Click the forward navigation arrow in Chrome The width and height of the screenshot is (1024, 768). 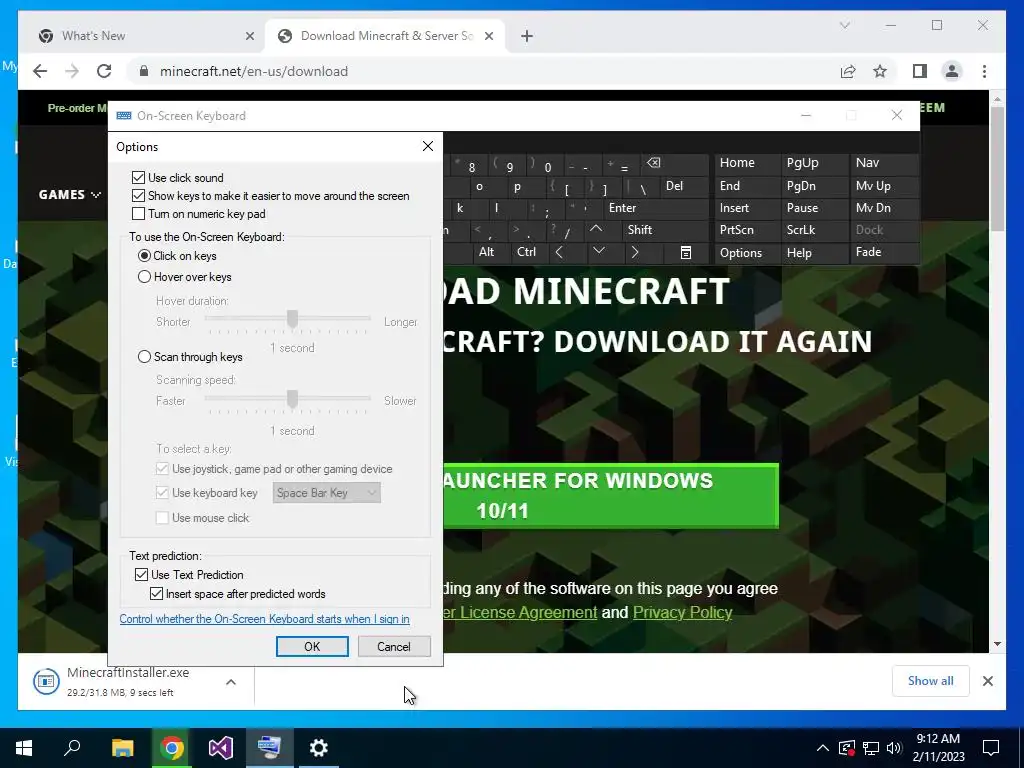tap(72, 71)
